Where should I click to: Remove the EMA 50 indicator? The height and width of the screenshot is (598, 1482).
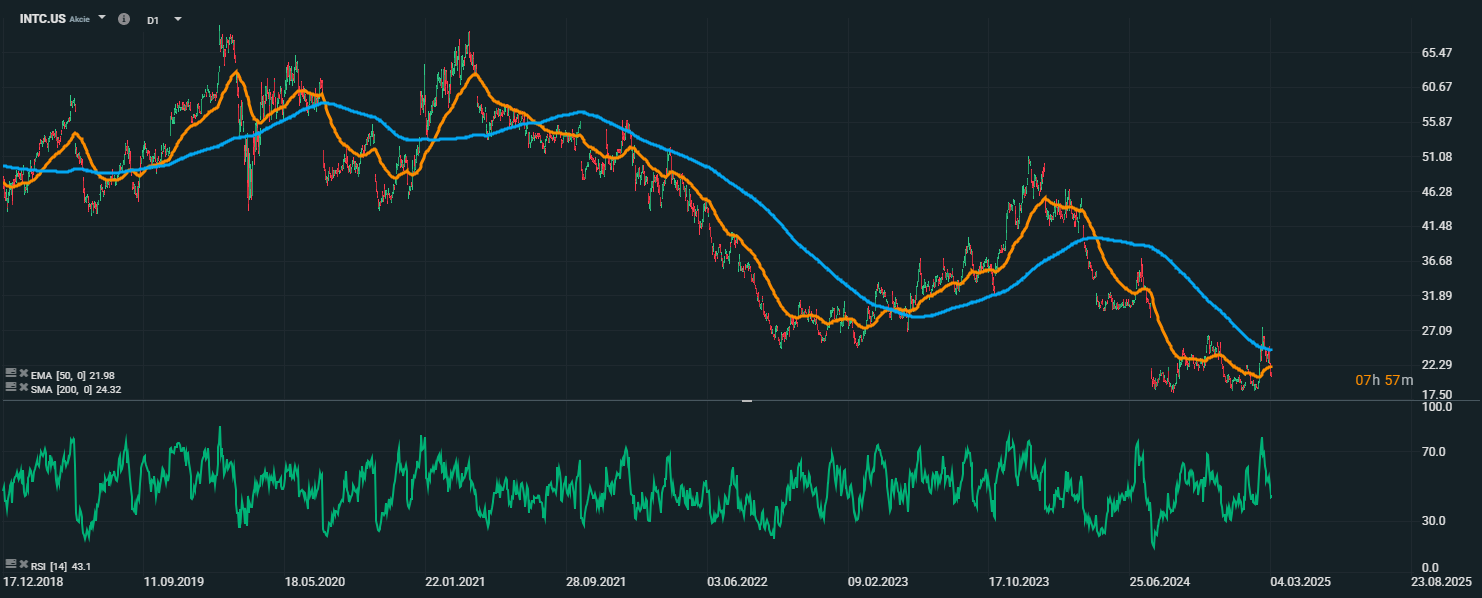point(23,373)
